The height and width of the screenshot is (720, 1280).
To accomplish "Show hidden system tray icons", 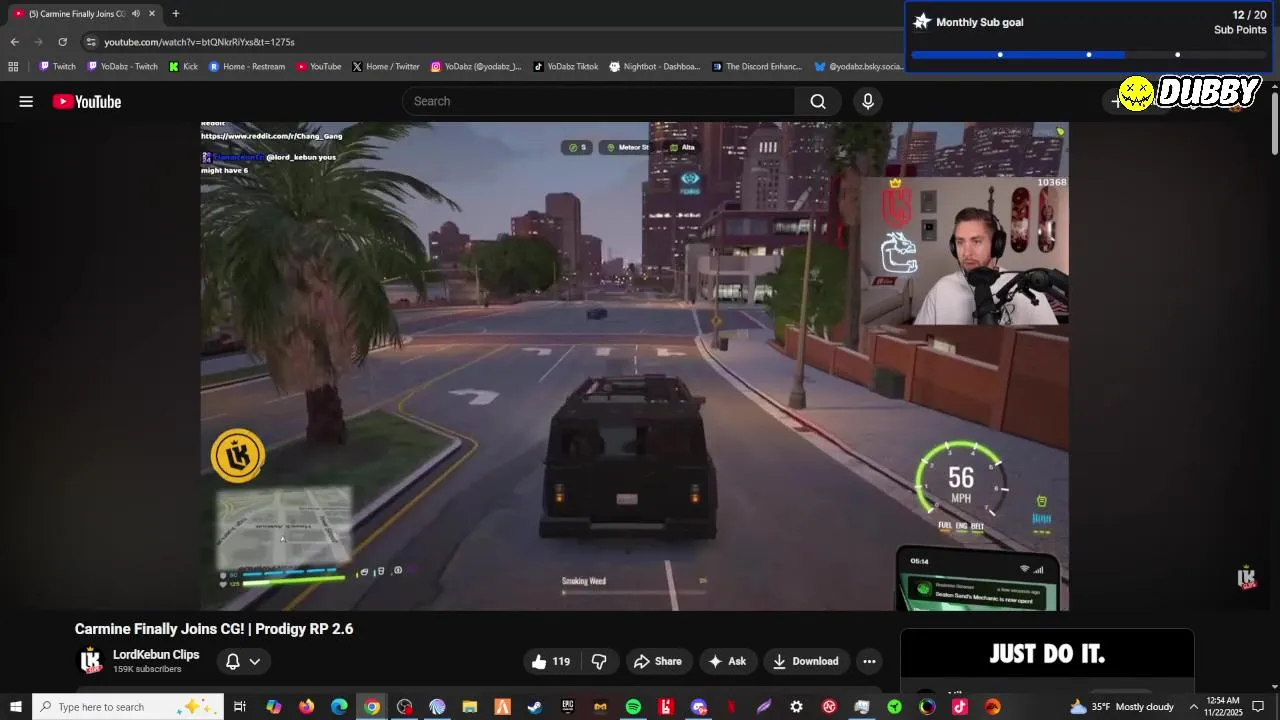I will pyautogui.click(x=1193, y=707).
